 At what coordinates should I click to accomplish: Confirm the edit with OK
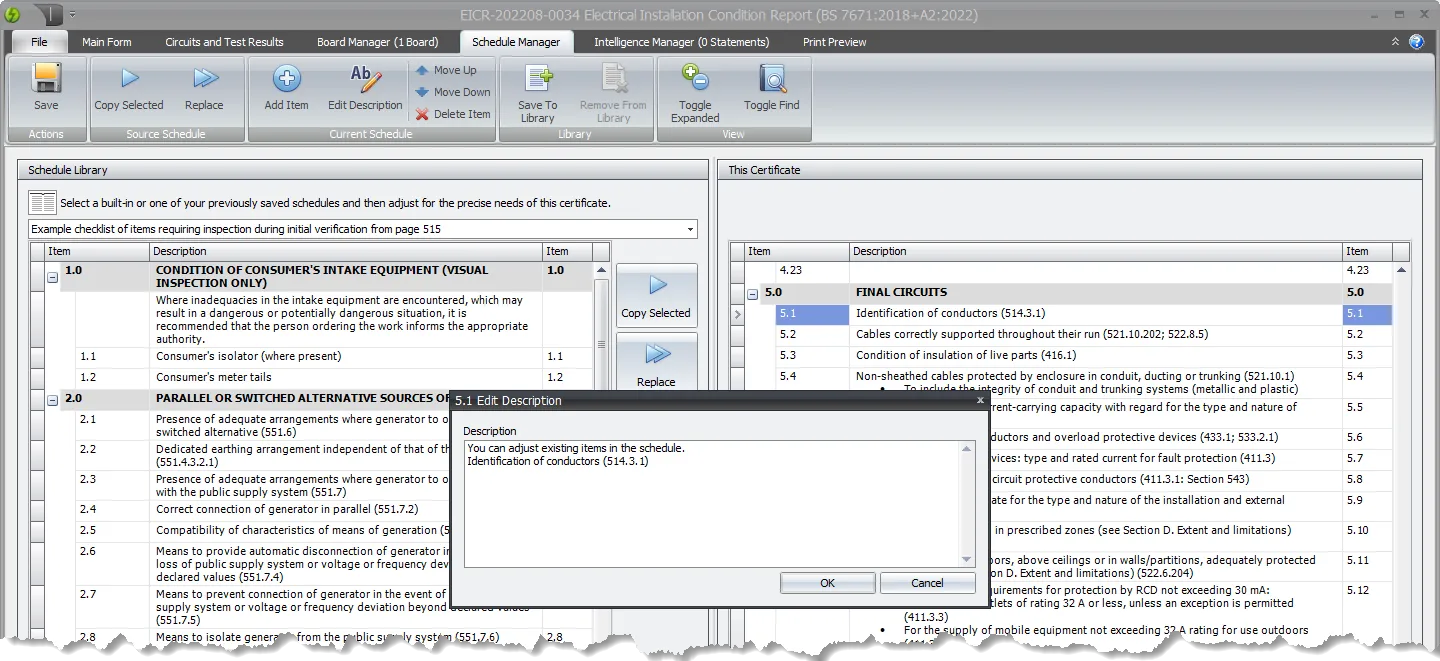click(x=827, y=582)
